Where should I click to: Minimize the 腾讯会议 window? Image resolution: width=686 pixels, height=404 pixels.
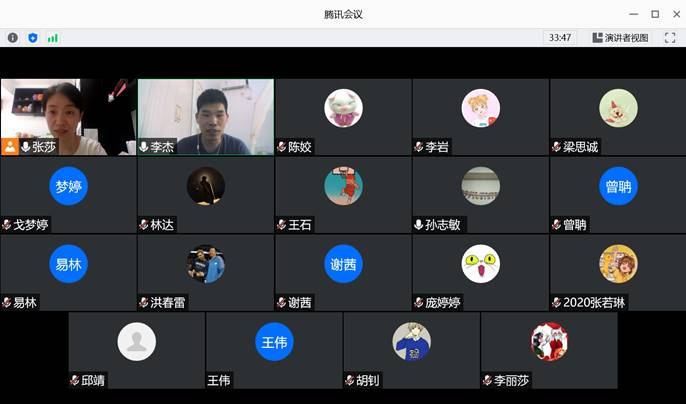click(x=633, y=14)
